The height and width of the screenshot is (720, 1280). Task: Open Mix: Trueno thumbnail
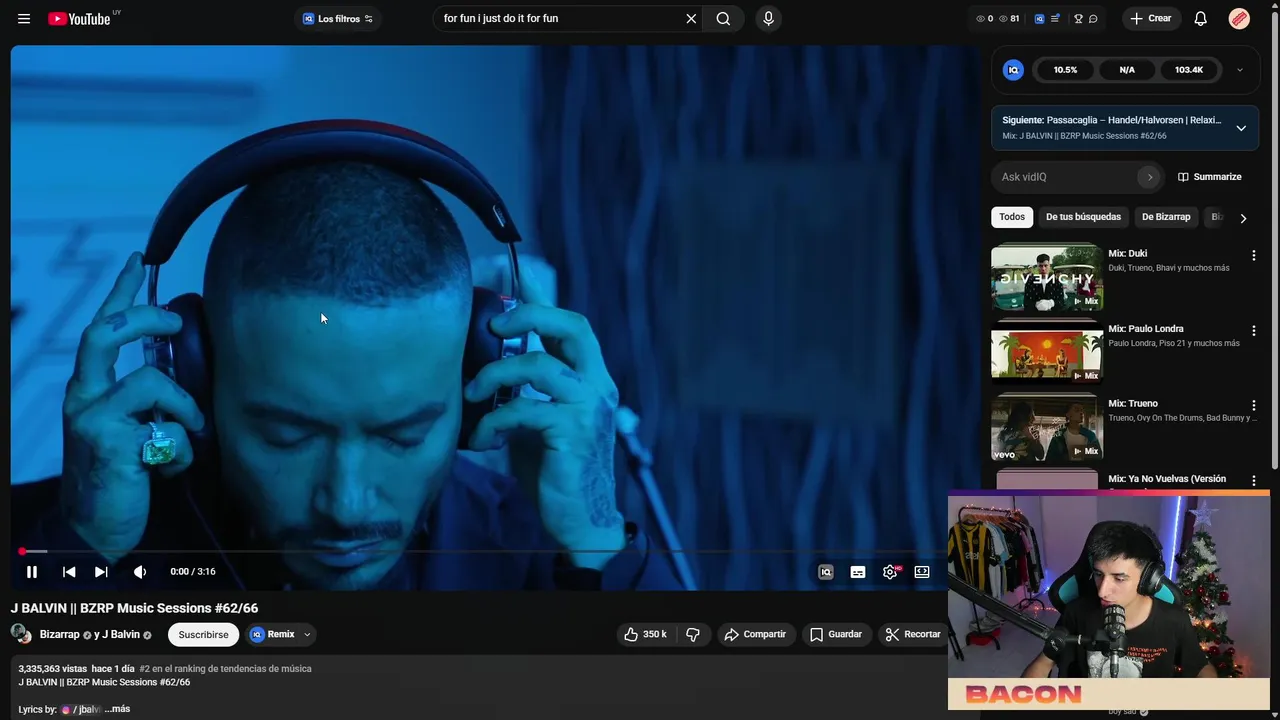[x=1047, y=428]
